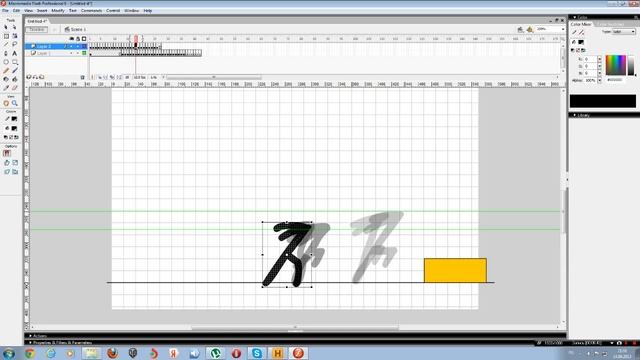
Task: Open the stage zoom percentage dropdown
Action: pos(563,29)
